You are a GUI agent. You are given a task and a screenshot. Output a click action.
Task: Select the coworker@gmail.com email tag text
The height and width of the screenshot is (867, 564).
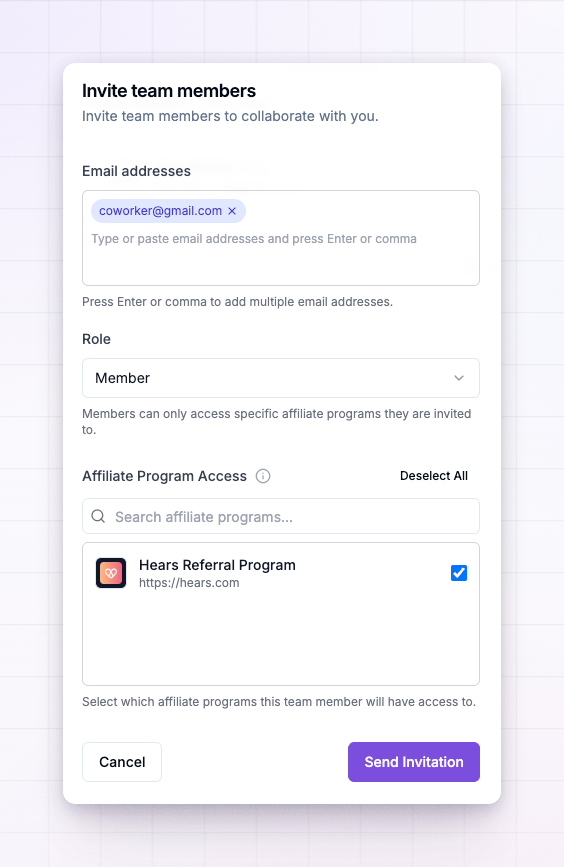tap(160, 211)
